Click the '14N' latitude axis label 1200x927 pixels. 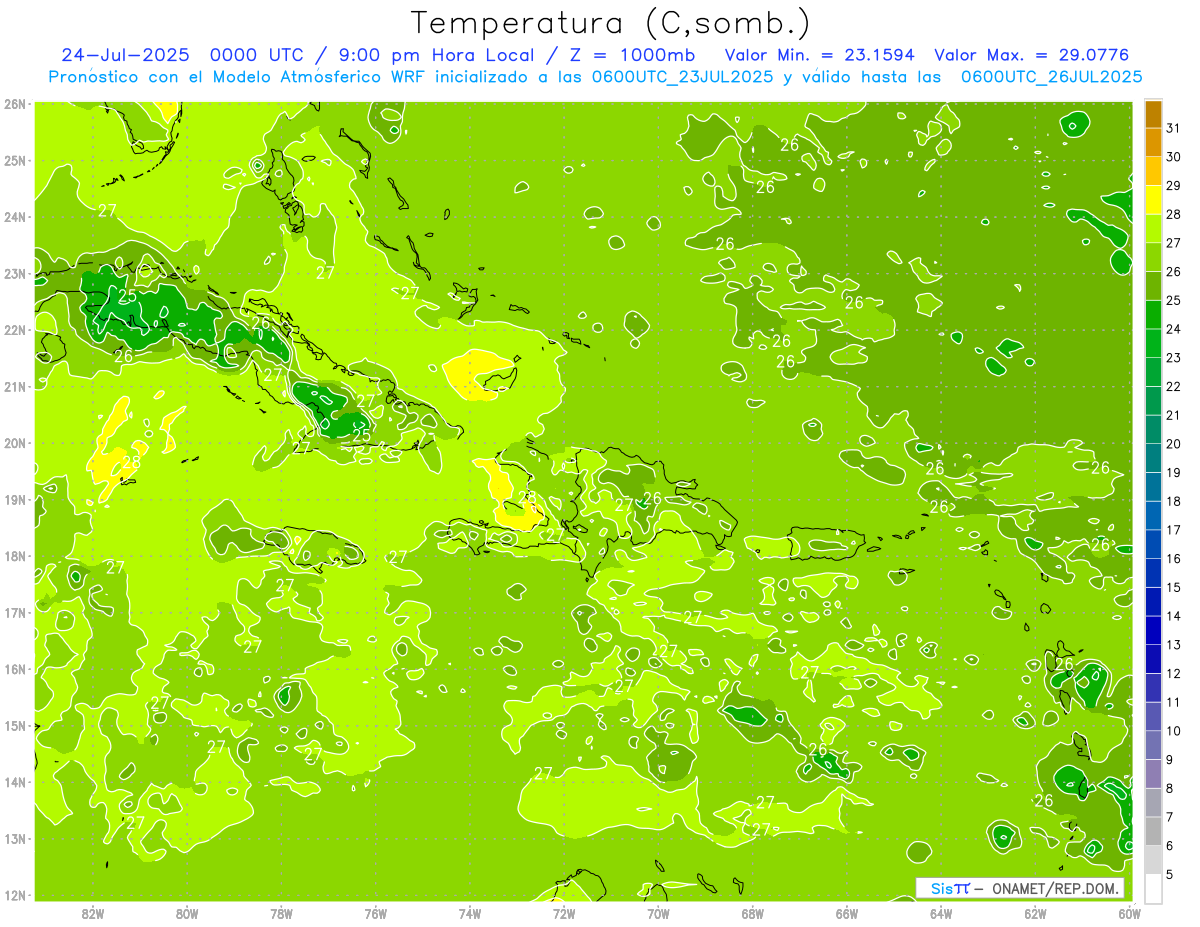[14, 782]
